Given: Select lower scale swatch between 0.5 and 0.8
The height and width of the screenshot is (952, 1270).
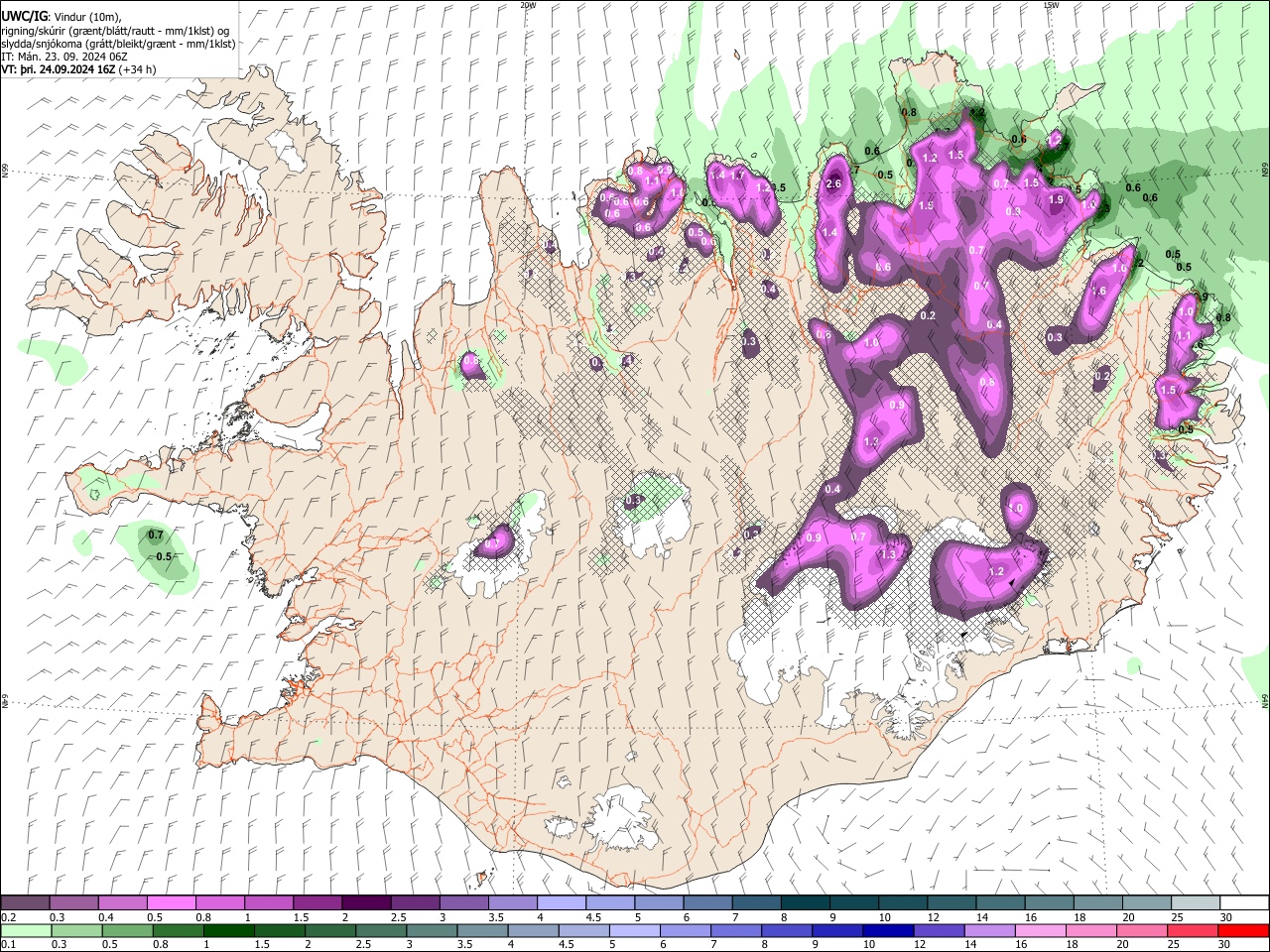Looking at the screenshot, I should click(x=128, y=930).
